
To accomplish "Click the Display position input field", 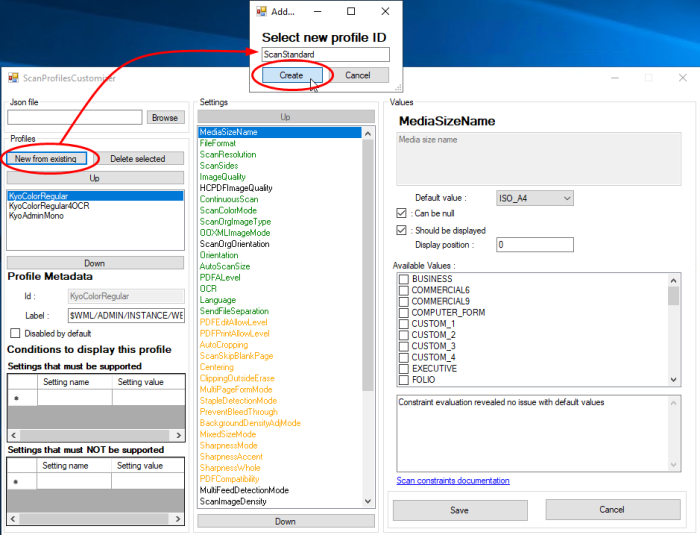I will 534,245.
